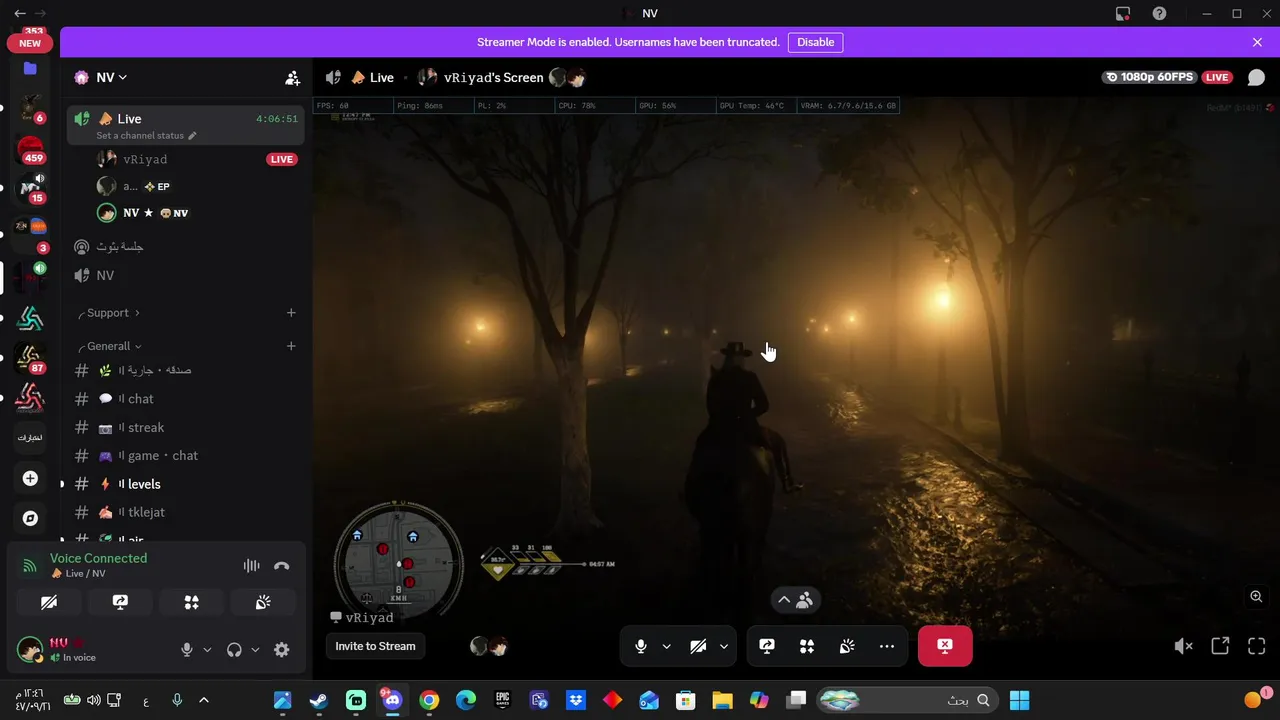
Task: Zoom stream with magnifier icon
Action: point(1256,597)
